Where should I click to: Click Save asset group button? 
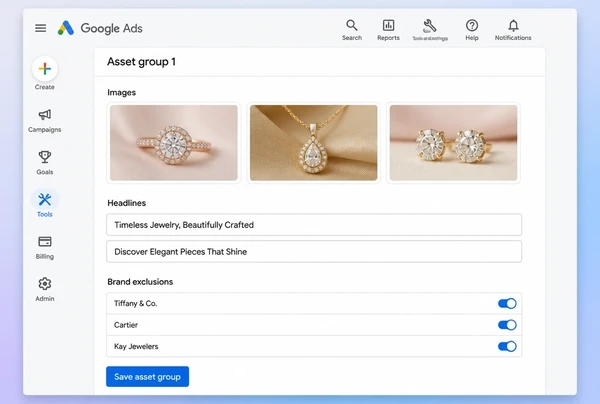[x=147, y=376]
